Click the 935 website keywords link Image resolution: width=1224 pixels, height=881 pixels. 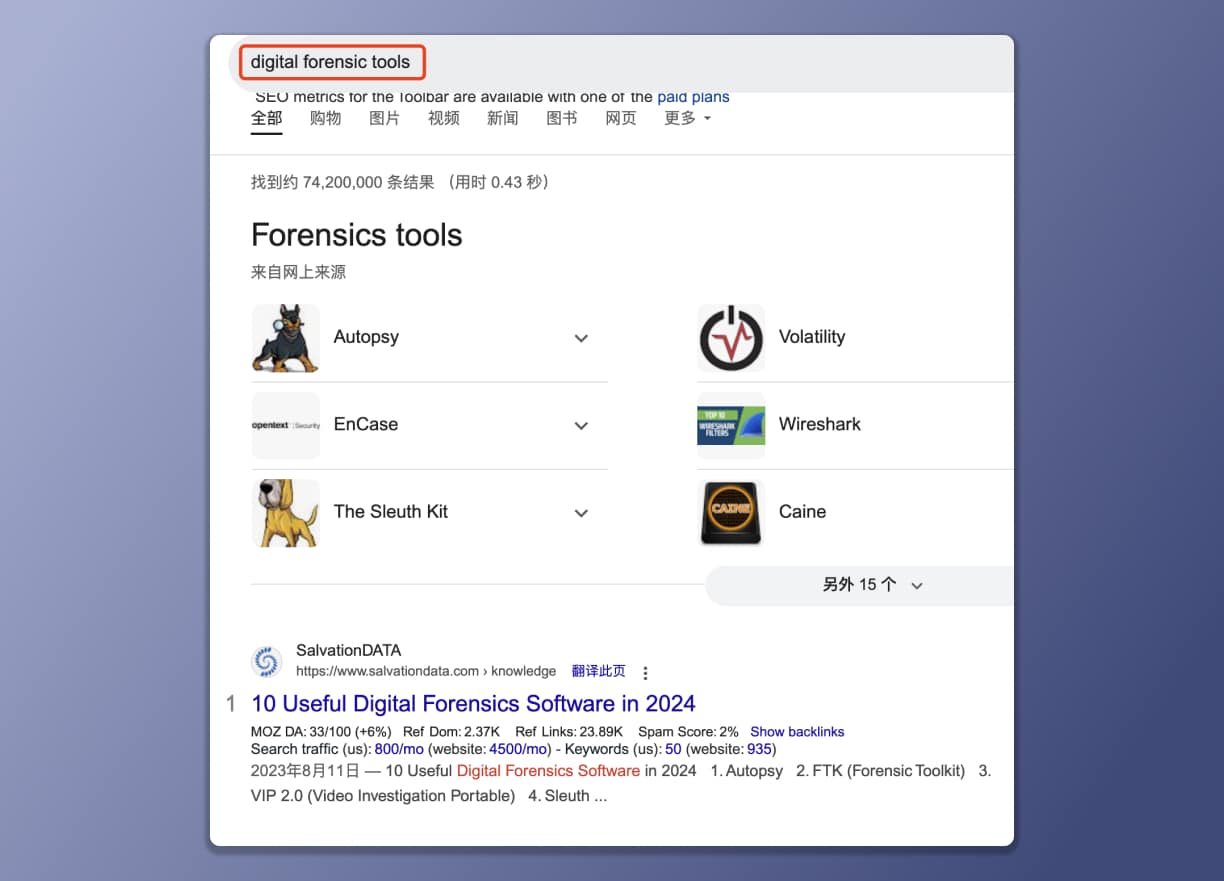click(759, 749)
